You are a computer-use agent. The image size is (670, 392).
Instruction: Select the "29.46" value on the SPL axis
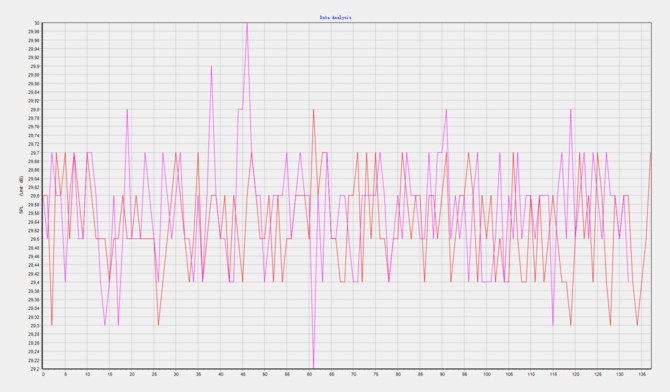34,256
